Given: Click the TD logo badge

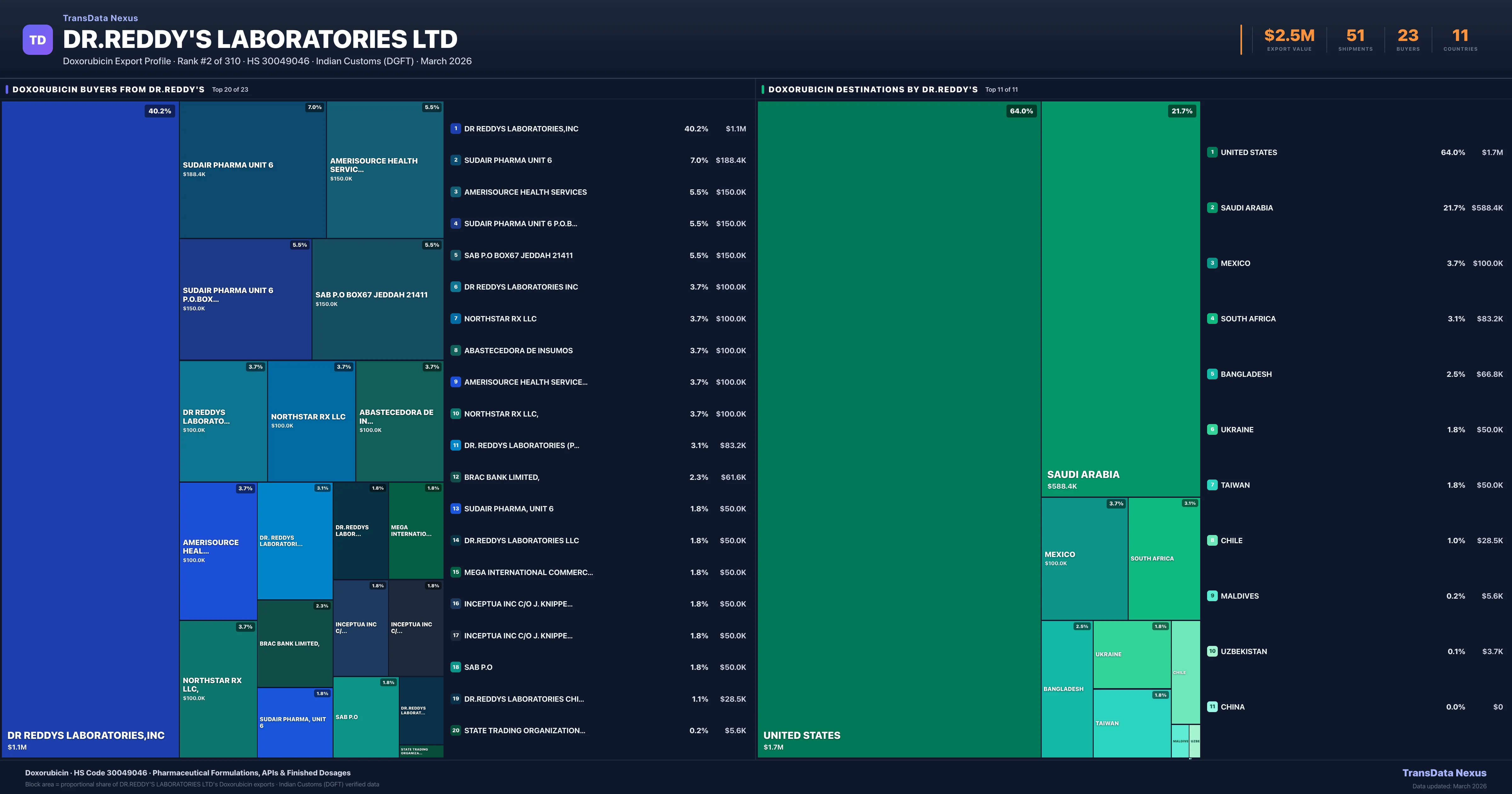Looking at the screenshot, I should click(x=37, y=40).
